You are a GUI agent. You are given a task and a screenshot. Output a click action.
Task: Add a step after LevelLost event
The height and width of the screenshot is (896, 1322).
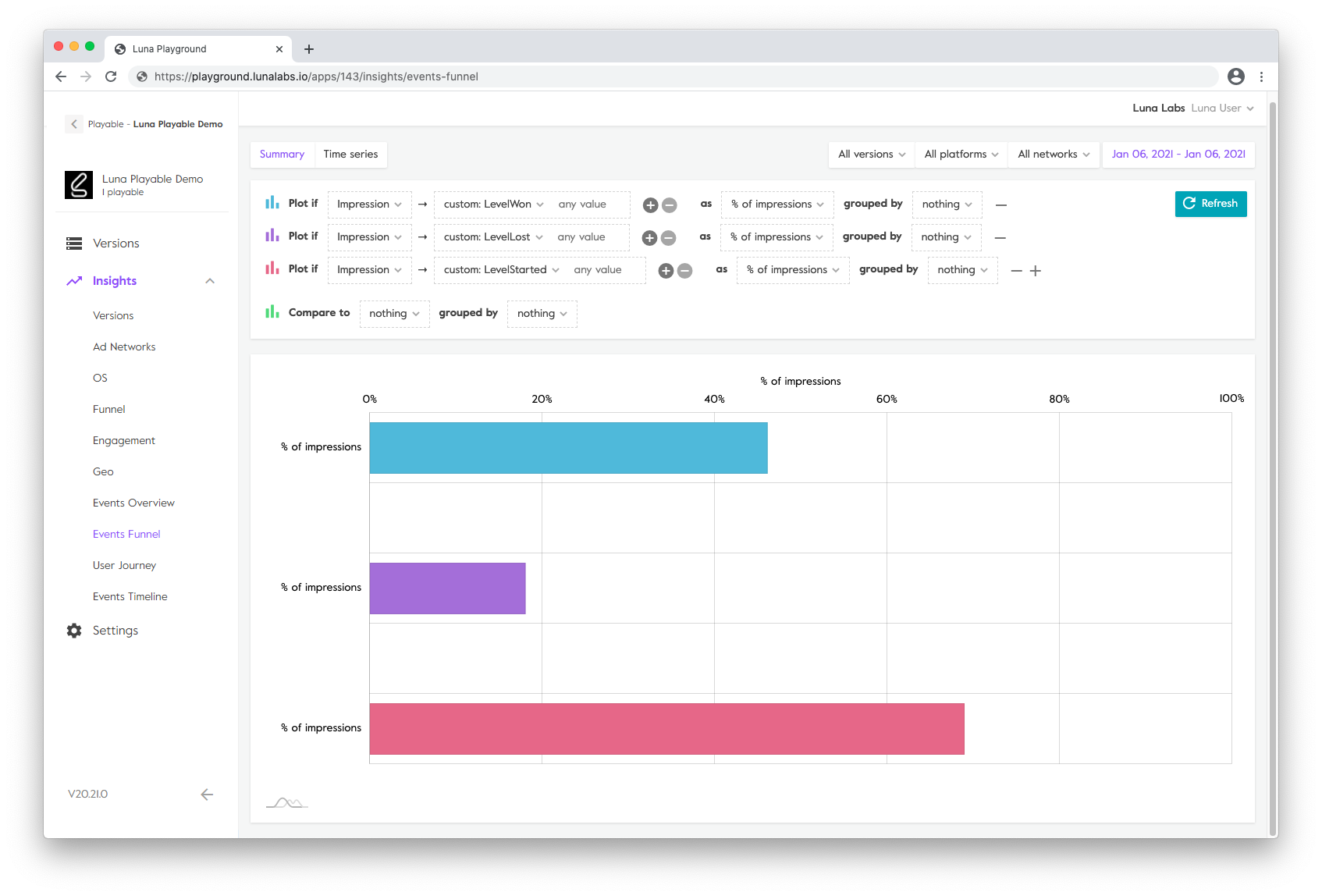coord(649,238)
